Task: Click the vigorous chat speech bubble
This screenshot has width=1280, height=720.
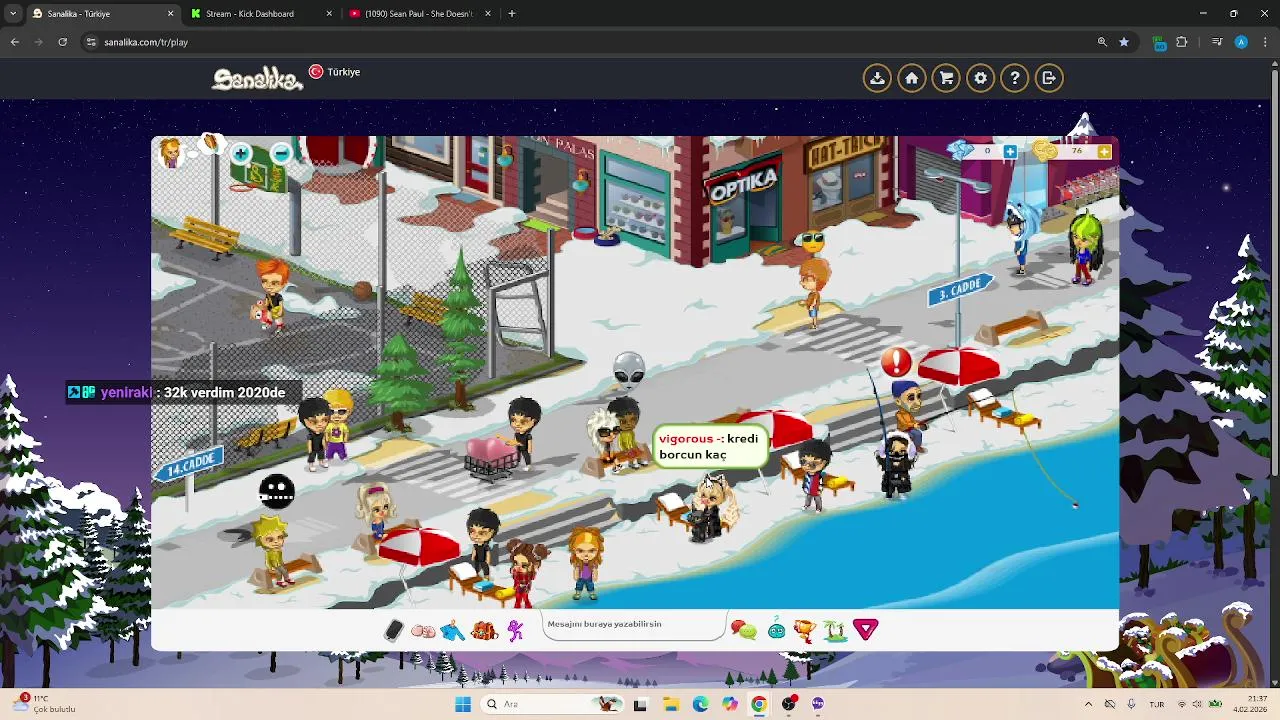Action: (709, 447)
